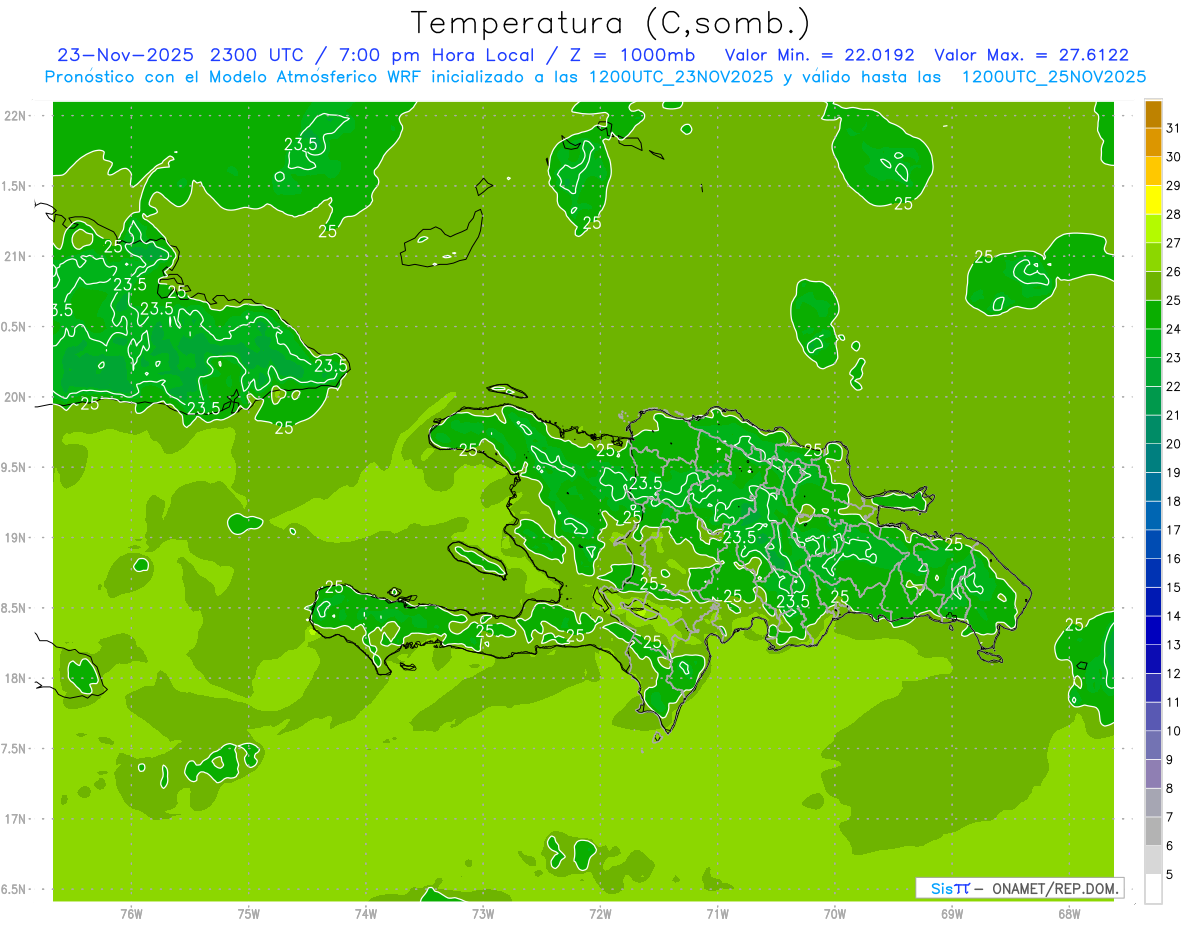This screenshot has width=1200, height=927.
Task: Click the color scale label 21
Action: tap(1174, 415)
